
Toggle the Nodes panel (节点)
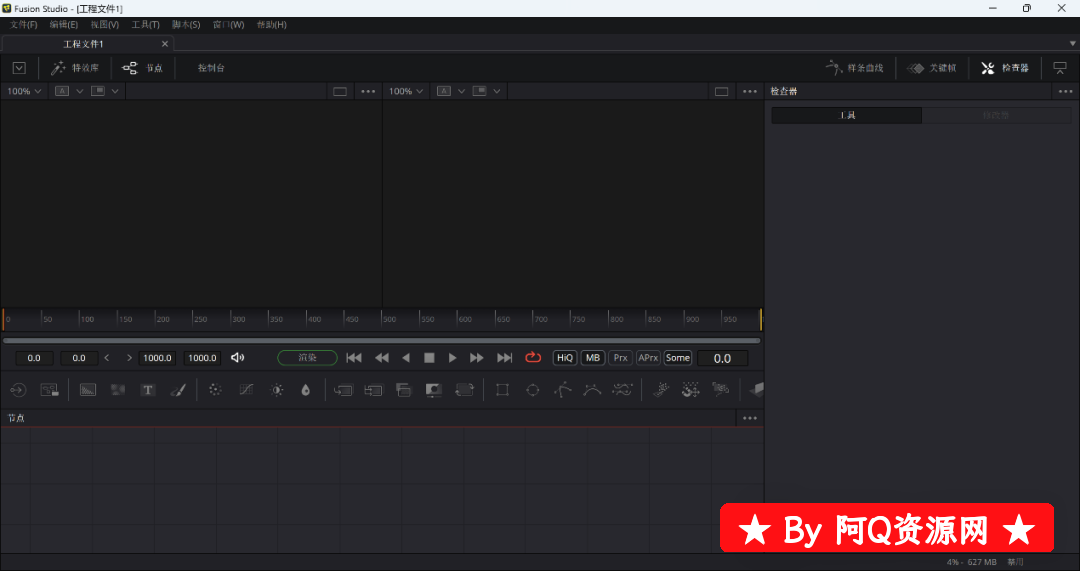[143, 68]
